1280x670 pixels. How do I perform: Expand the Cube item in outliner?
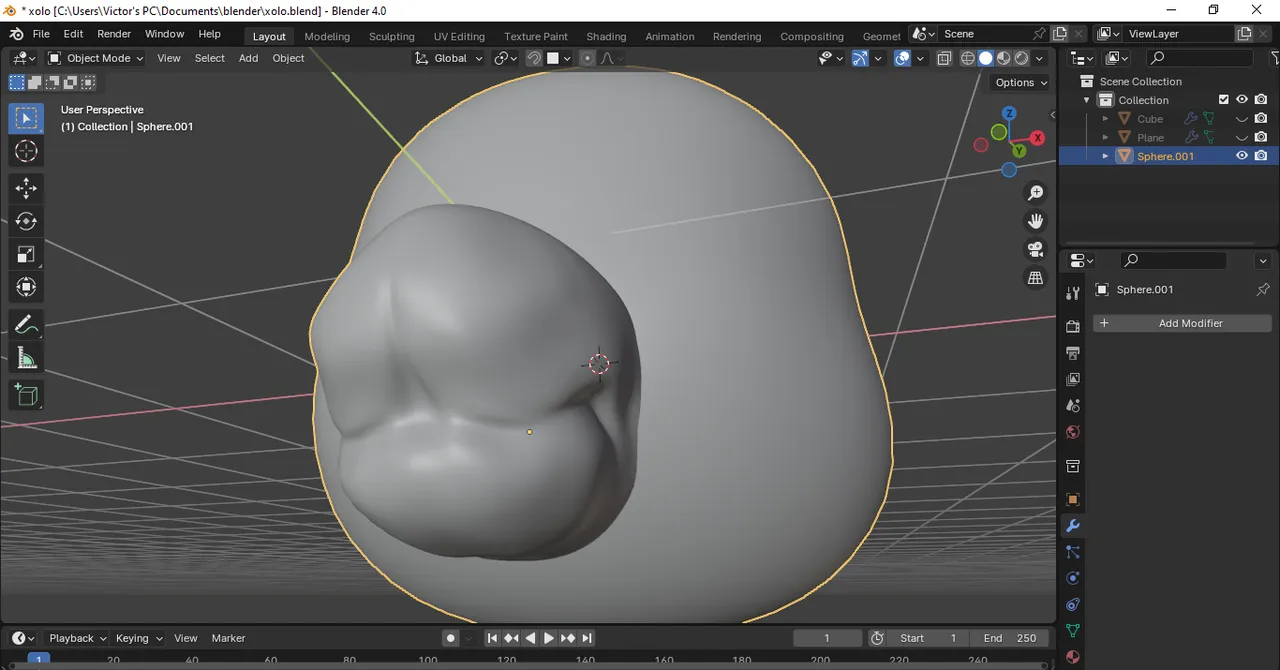(1105, 119)
